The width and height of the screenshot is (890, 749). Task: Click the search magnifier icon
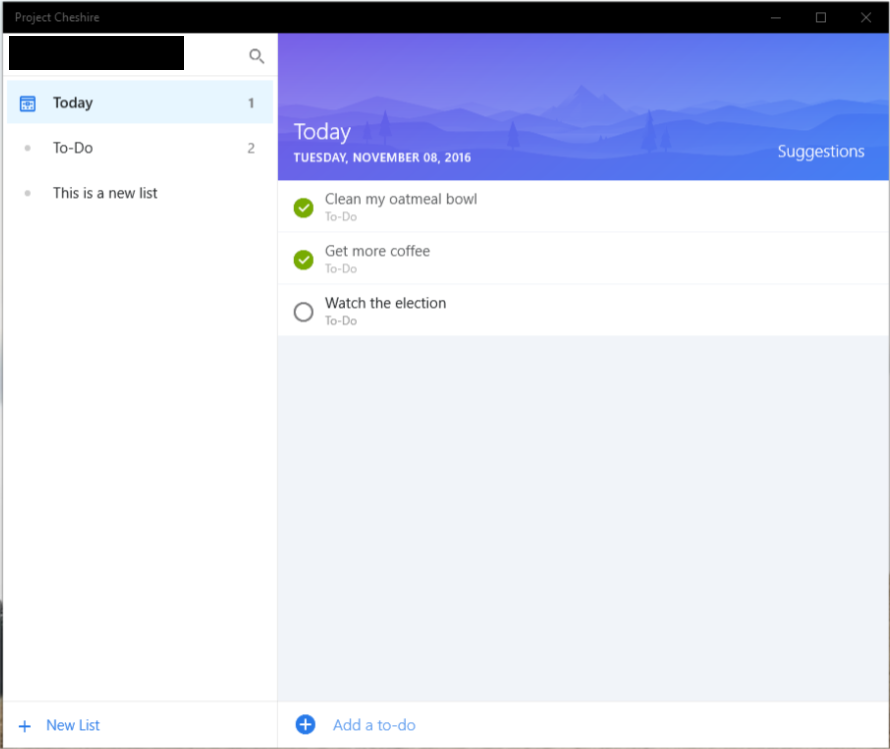click(257, 56)
